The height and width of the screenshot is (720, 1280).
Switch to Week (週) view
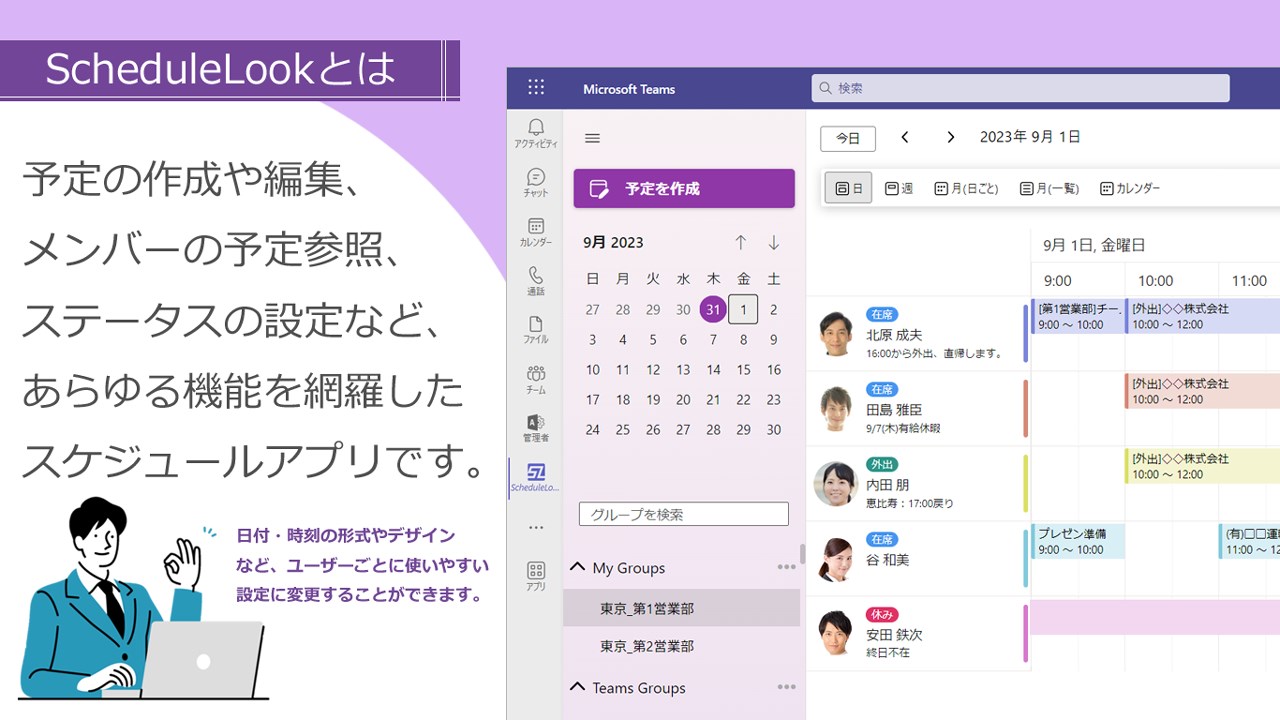tap(899, 188)
